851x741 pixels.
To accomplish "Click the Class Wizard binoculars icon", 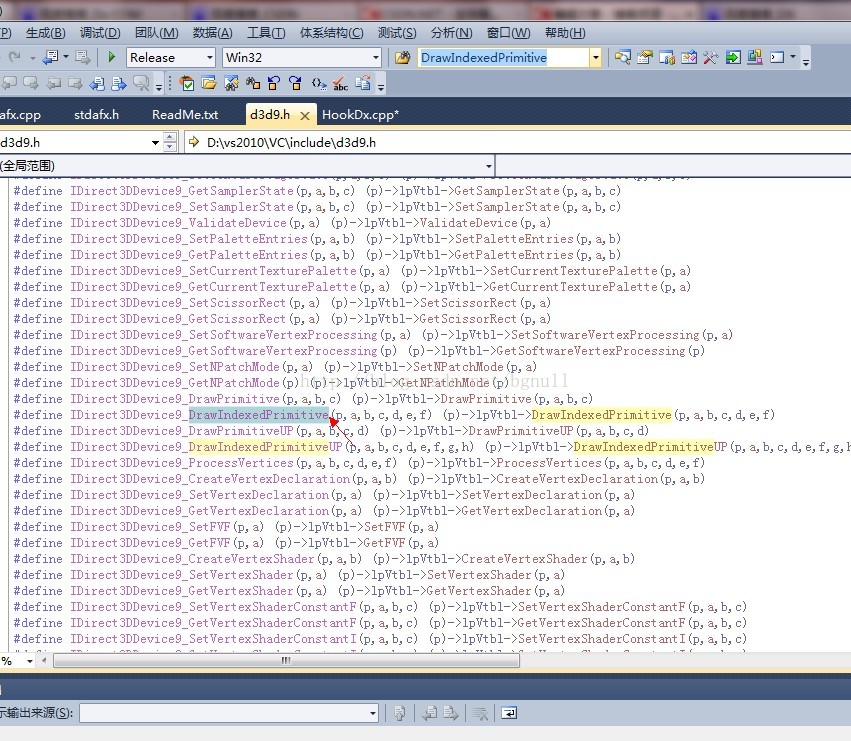I will pyautogui.click(x=231, y=83).
